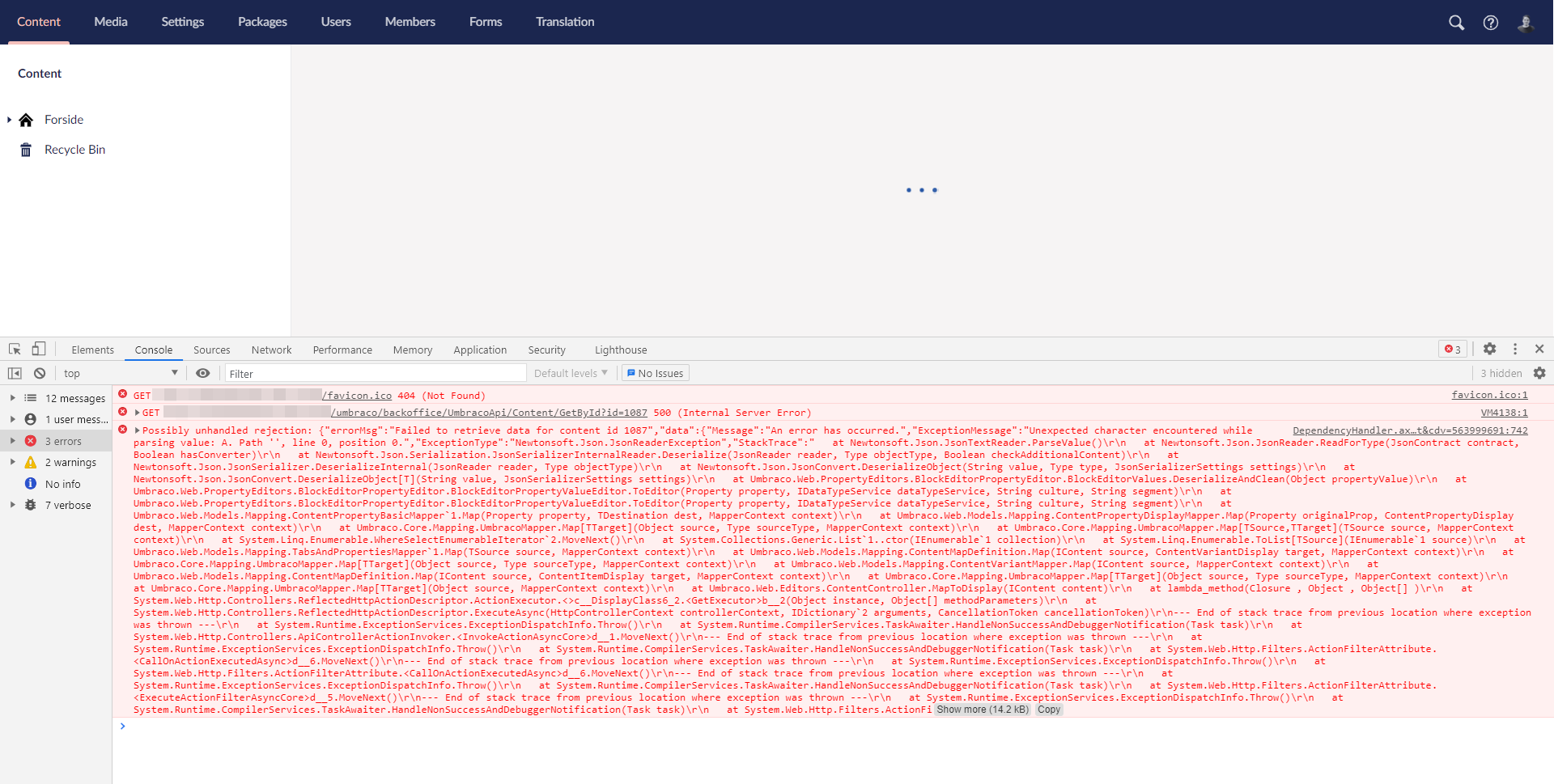1554x784 pixels.
Task: Copy the error message with Copy button
Action: tap(1049, 710)
